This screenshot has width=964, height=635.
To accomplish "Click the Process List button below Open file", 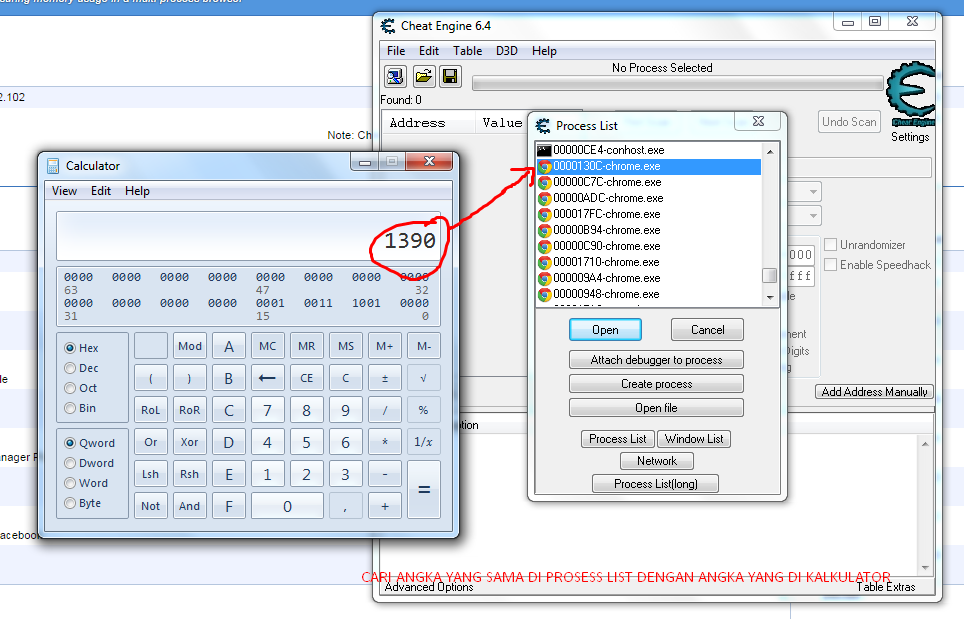I will point(618,439).
